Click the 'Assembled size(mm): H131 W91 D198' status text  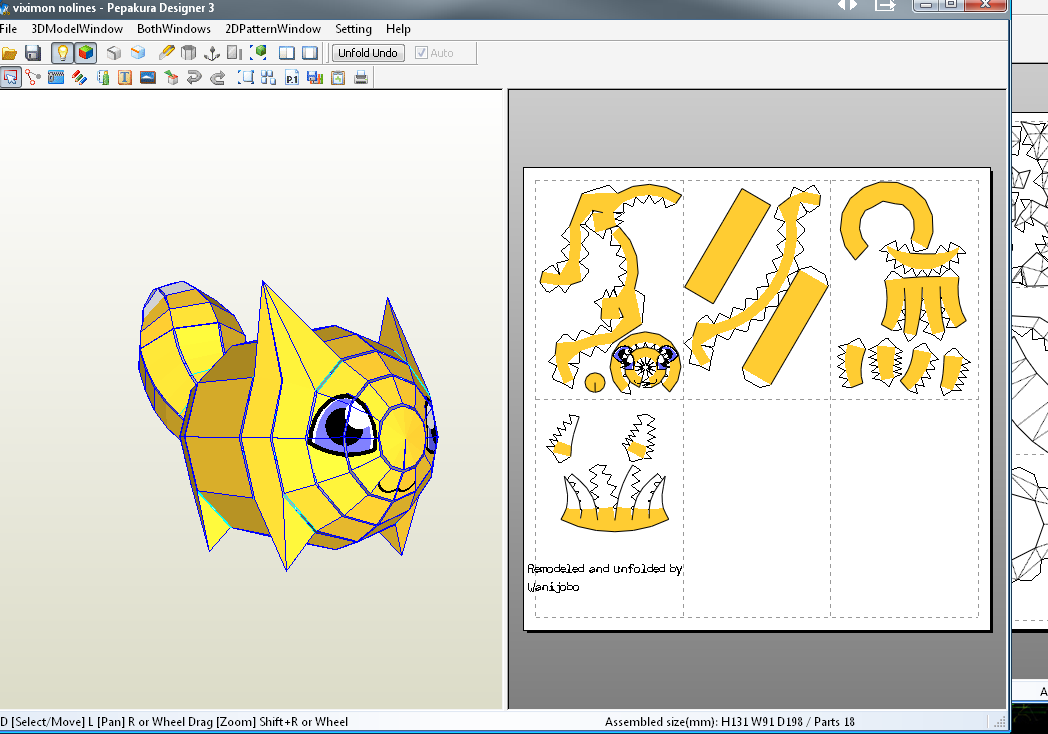click(x=704, y=722)
